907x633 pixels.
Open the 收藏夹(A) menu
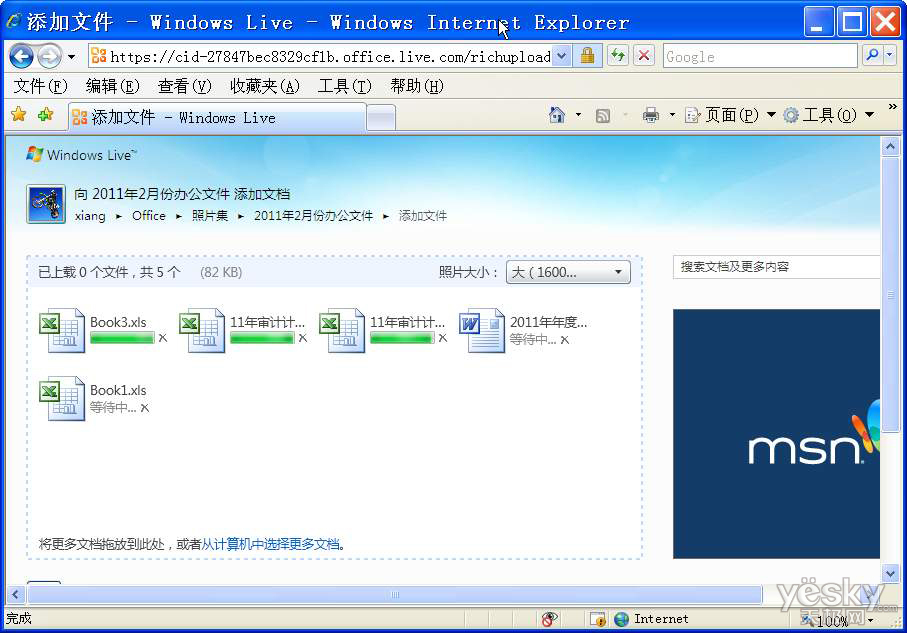(x=265, y=86)
